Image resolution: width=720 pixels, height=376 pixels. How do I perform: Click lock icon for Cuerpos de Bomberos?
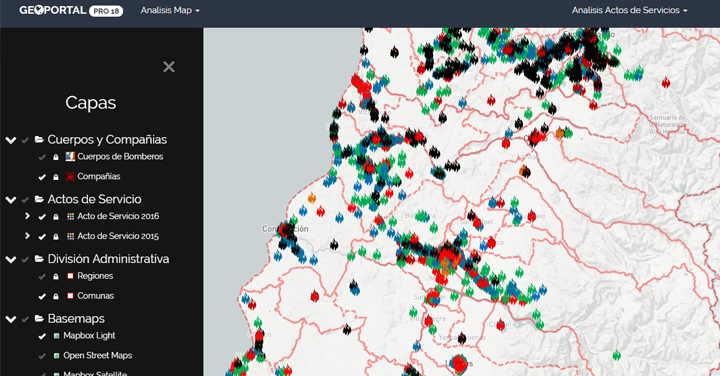click(x=56, y=157)
